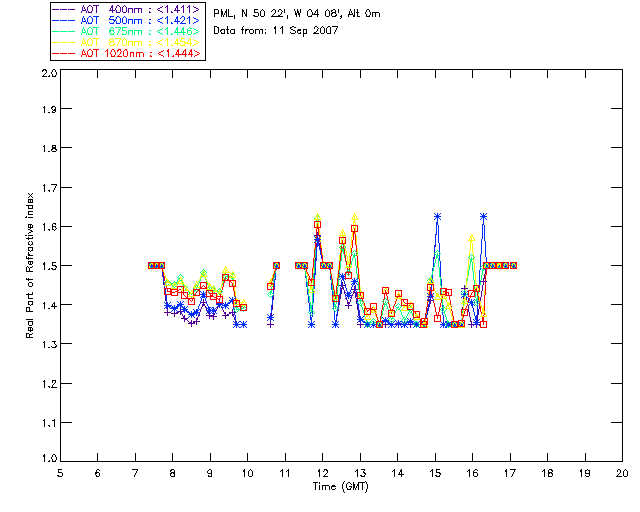Viewport: 640px width, 512px height.
Task: Click the 'Time (GMT)' axis title
Action: tap(340, 487)
